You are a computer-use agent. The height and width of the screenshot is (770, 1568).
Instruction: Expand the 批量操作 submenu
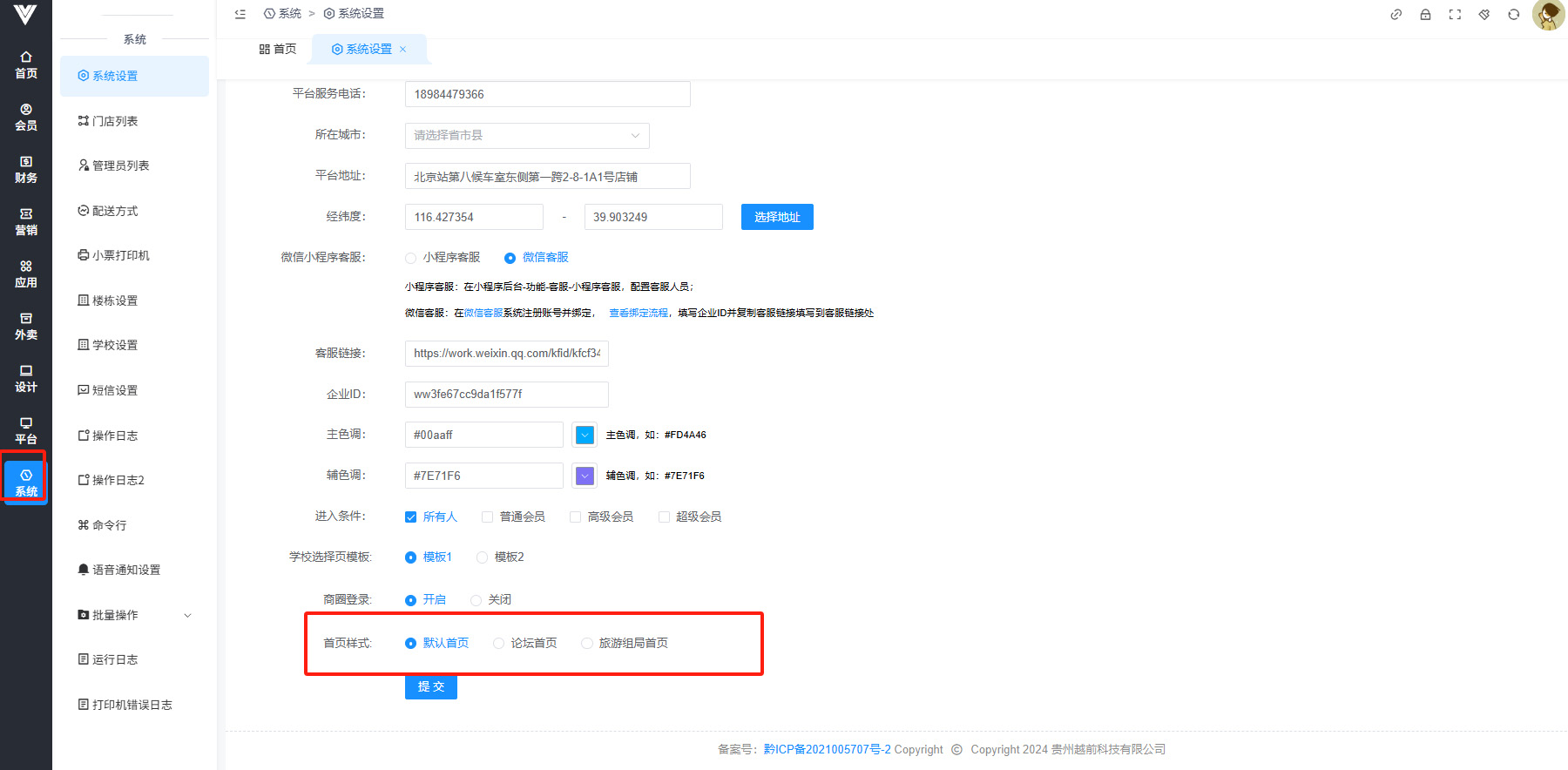coord(135,615)
